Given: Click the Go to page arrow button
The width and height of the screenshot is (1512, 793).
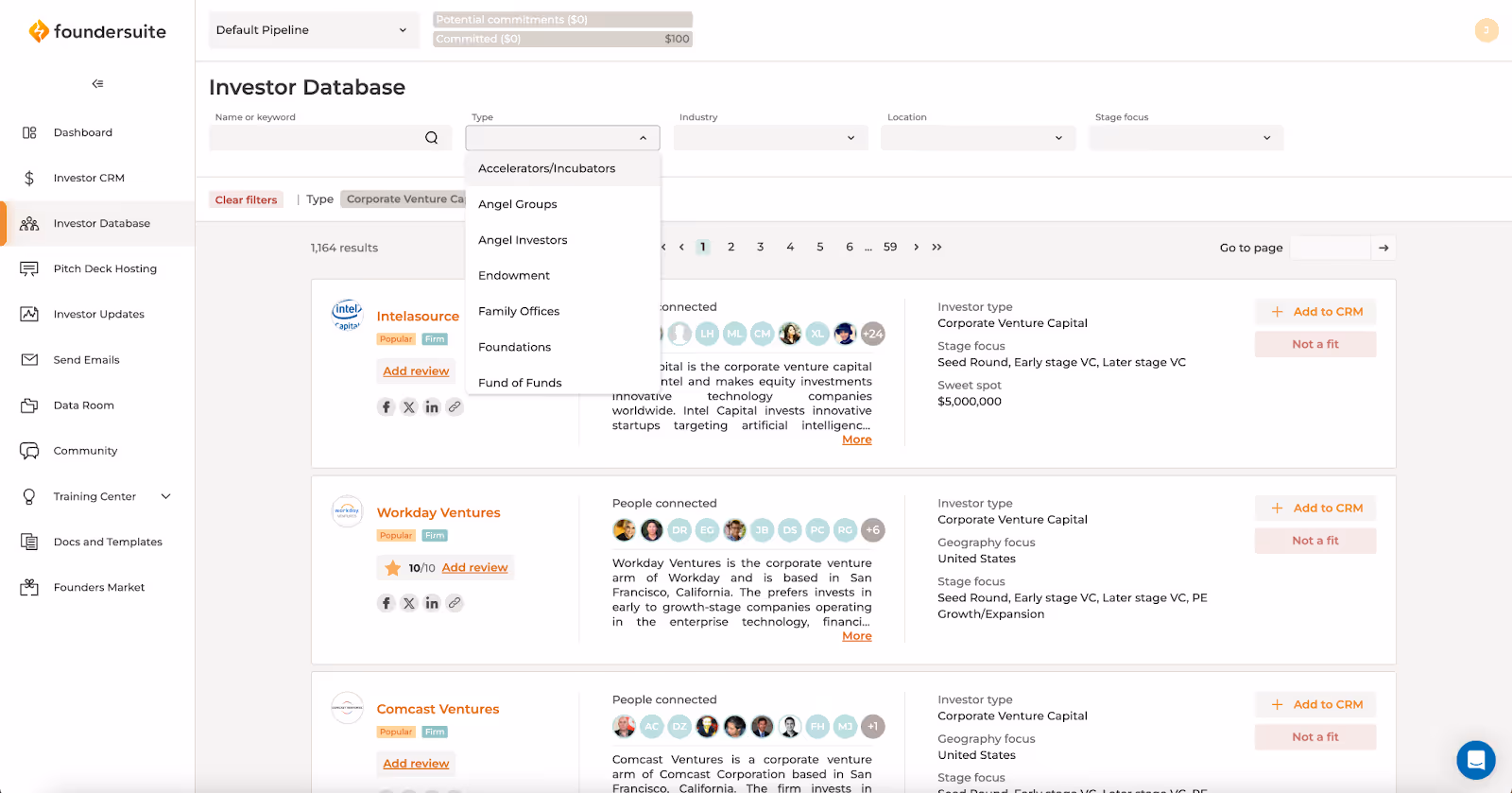Looking at the screenshot, I should [1383, 248].
